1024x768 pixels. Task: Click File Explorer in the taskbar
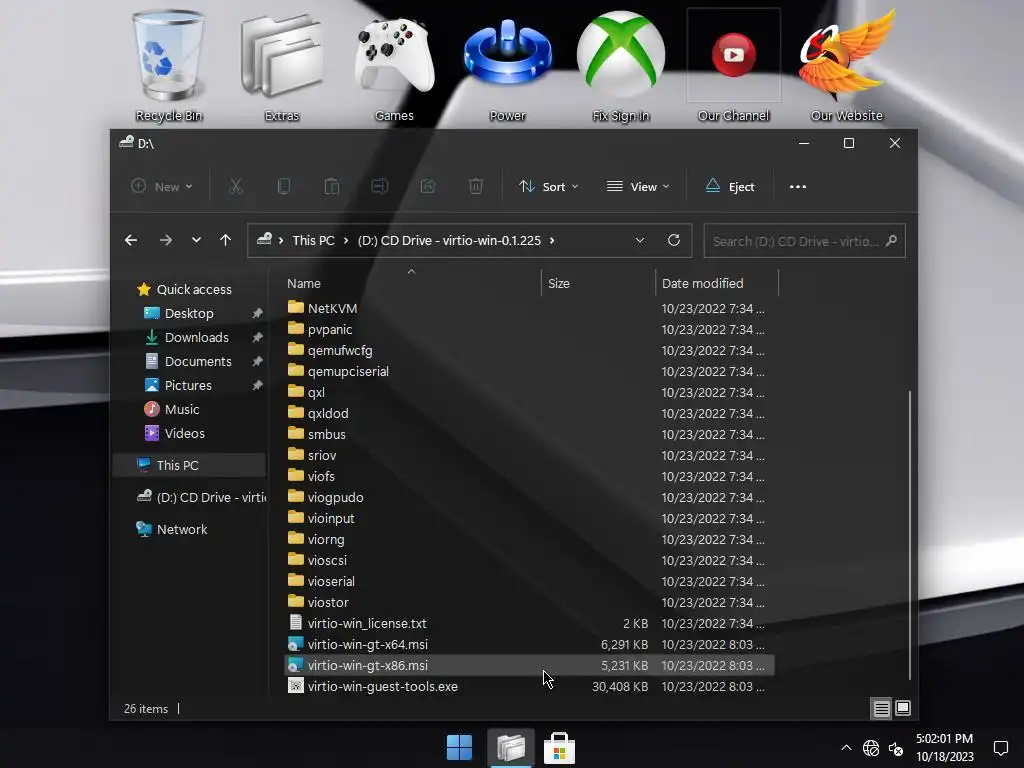tap(511, 748)
